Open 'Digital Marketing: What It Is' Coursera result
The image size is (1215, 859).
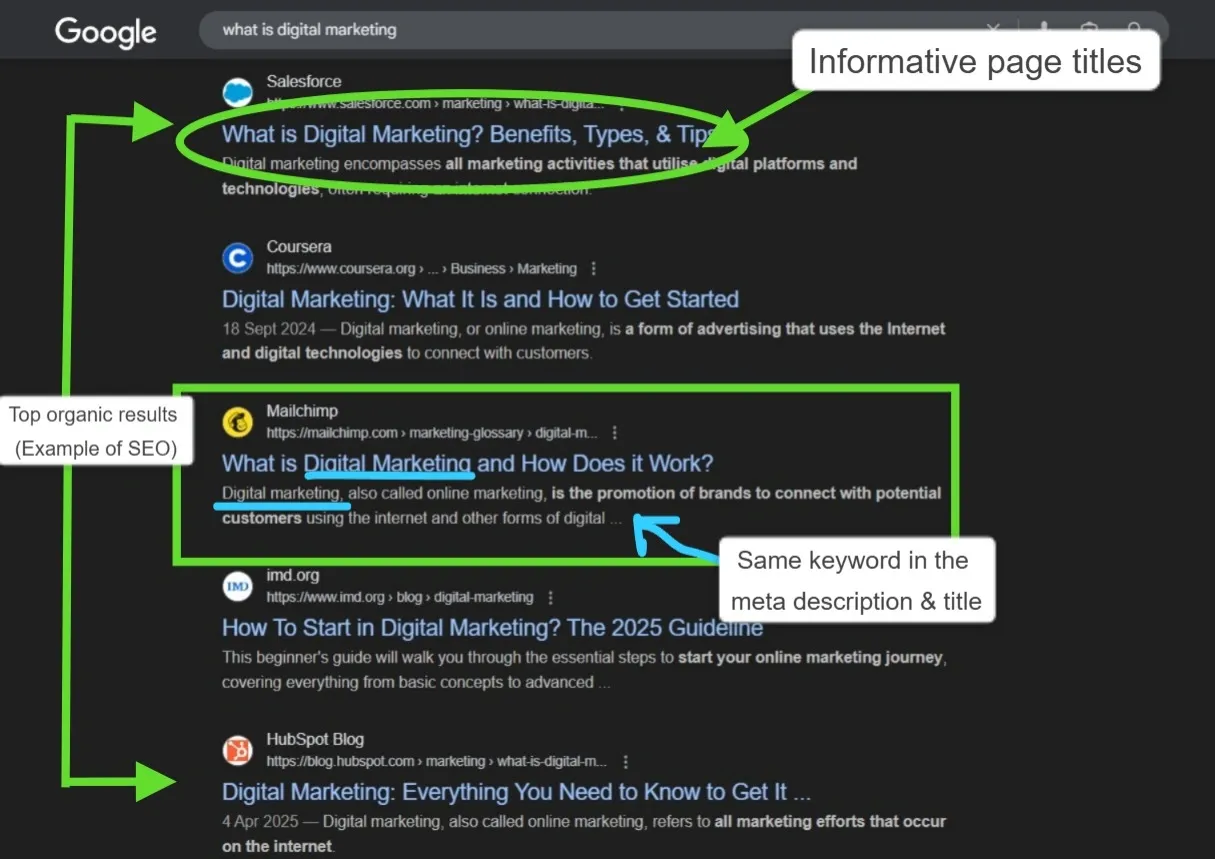pos(480,299)
